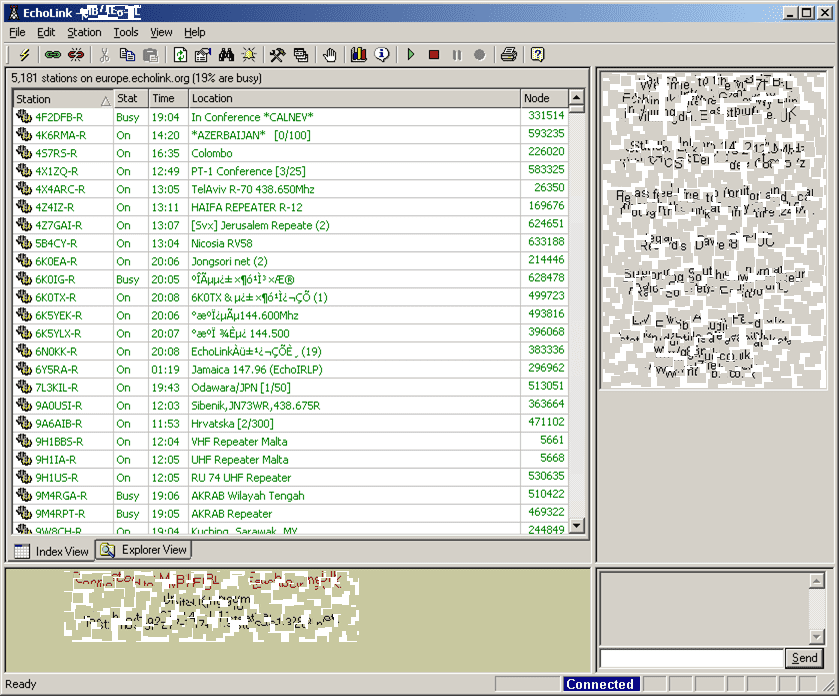Click the grey Pause button
This screenshot has height=696, width=839.
456,55
